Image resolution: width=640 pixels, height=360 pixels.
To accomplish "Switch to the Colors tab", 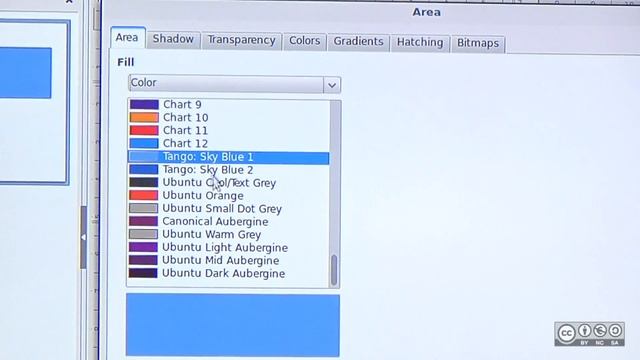I will [304, 41].
